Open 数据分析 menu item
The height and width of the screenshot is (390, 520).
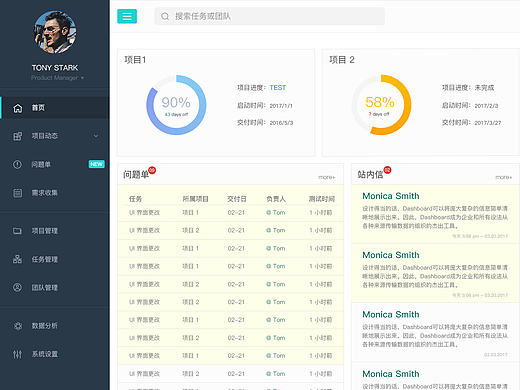(x=44, y=326)
